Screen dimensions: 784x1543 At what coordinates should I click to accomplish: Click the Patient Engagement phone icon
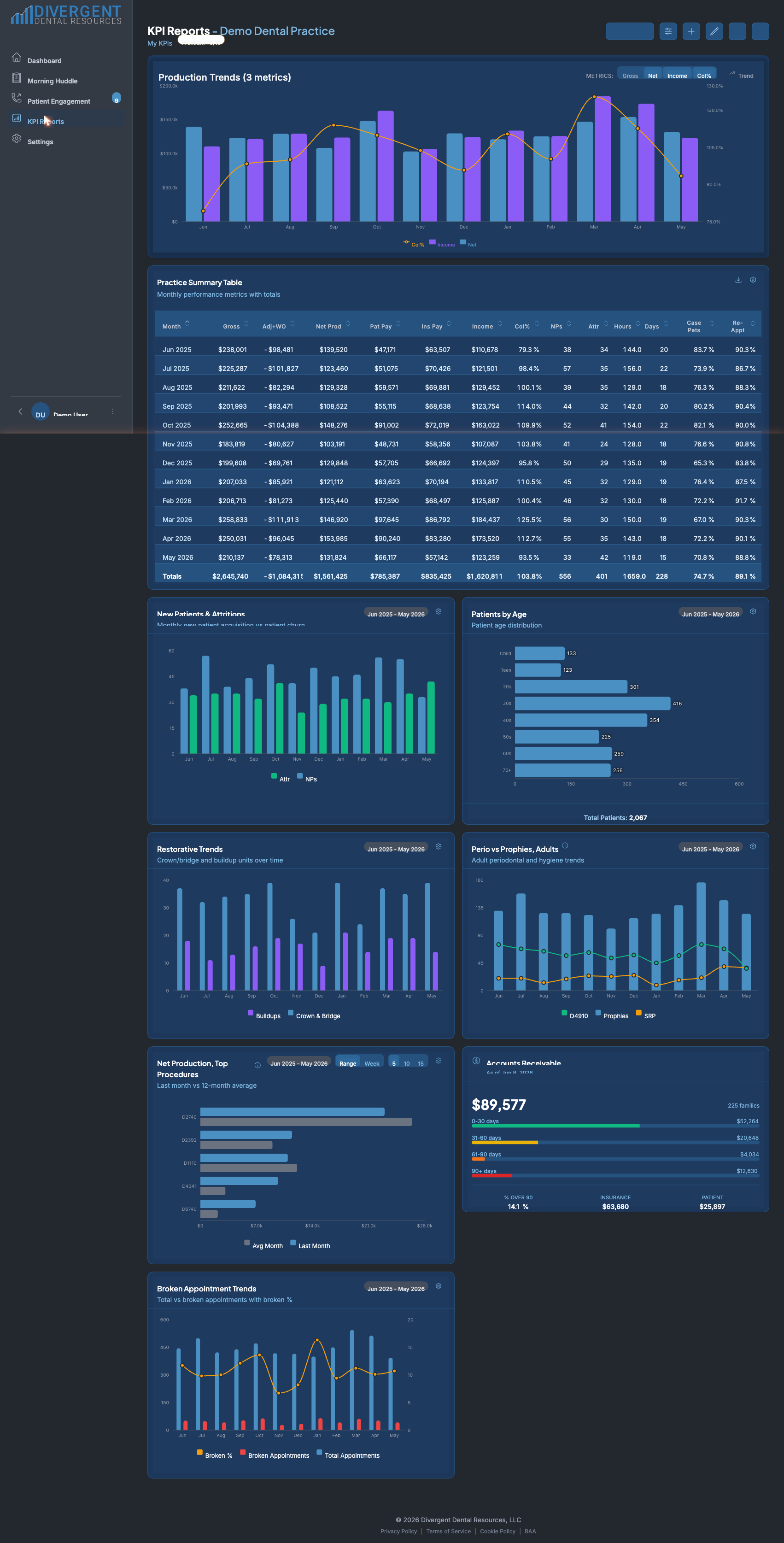point(16,98)
